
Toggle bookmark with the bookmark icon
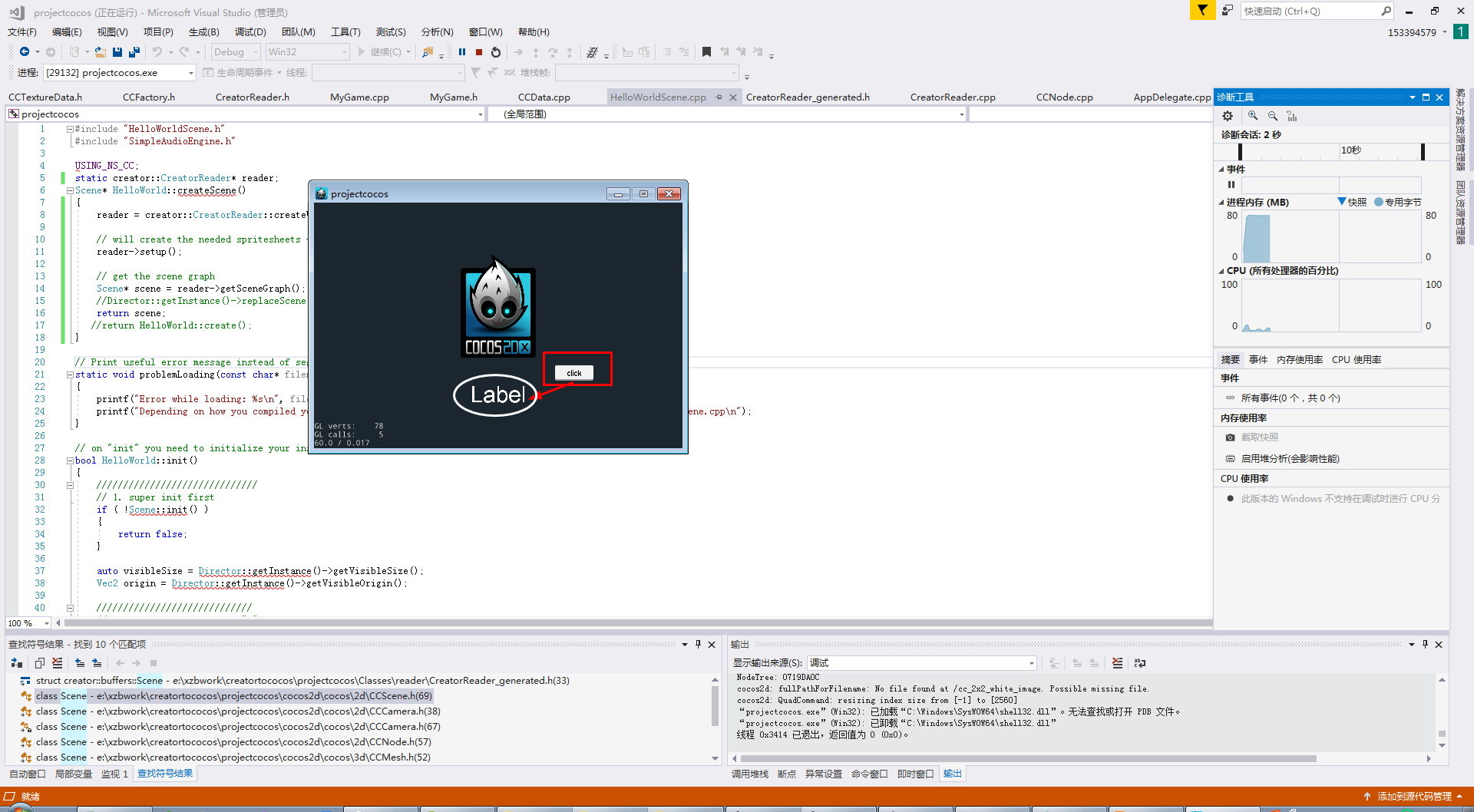[x=706, y=52]
